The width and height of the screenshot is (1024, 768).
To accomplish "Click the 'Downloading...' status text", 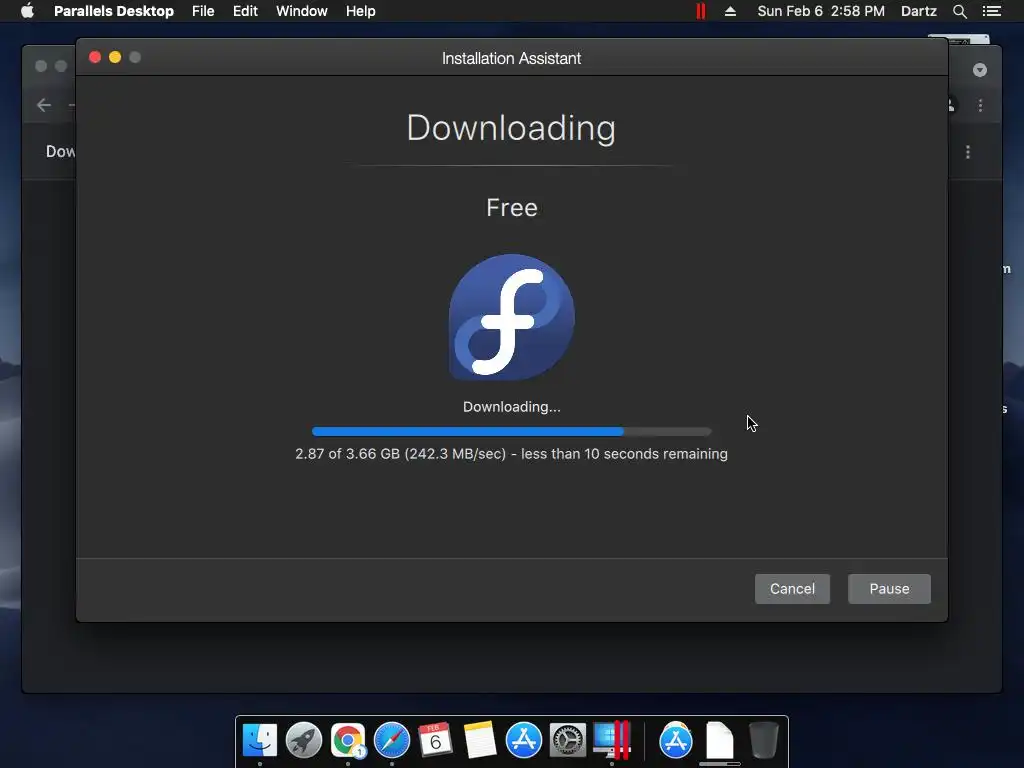I will (x=511, y=407).
